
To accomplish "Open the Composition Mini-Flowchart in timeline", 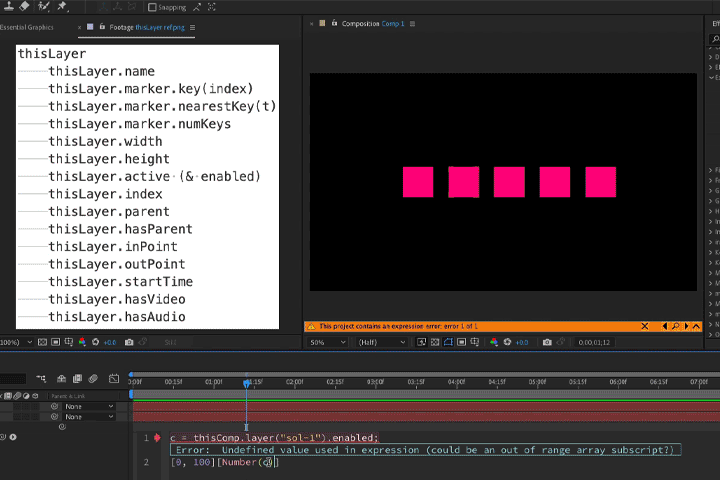I will point(41,378).
